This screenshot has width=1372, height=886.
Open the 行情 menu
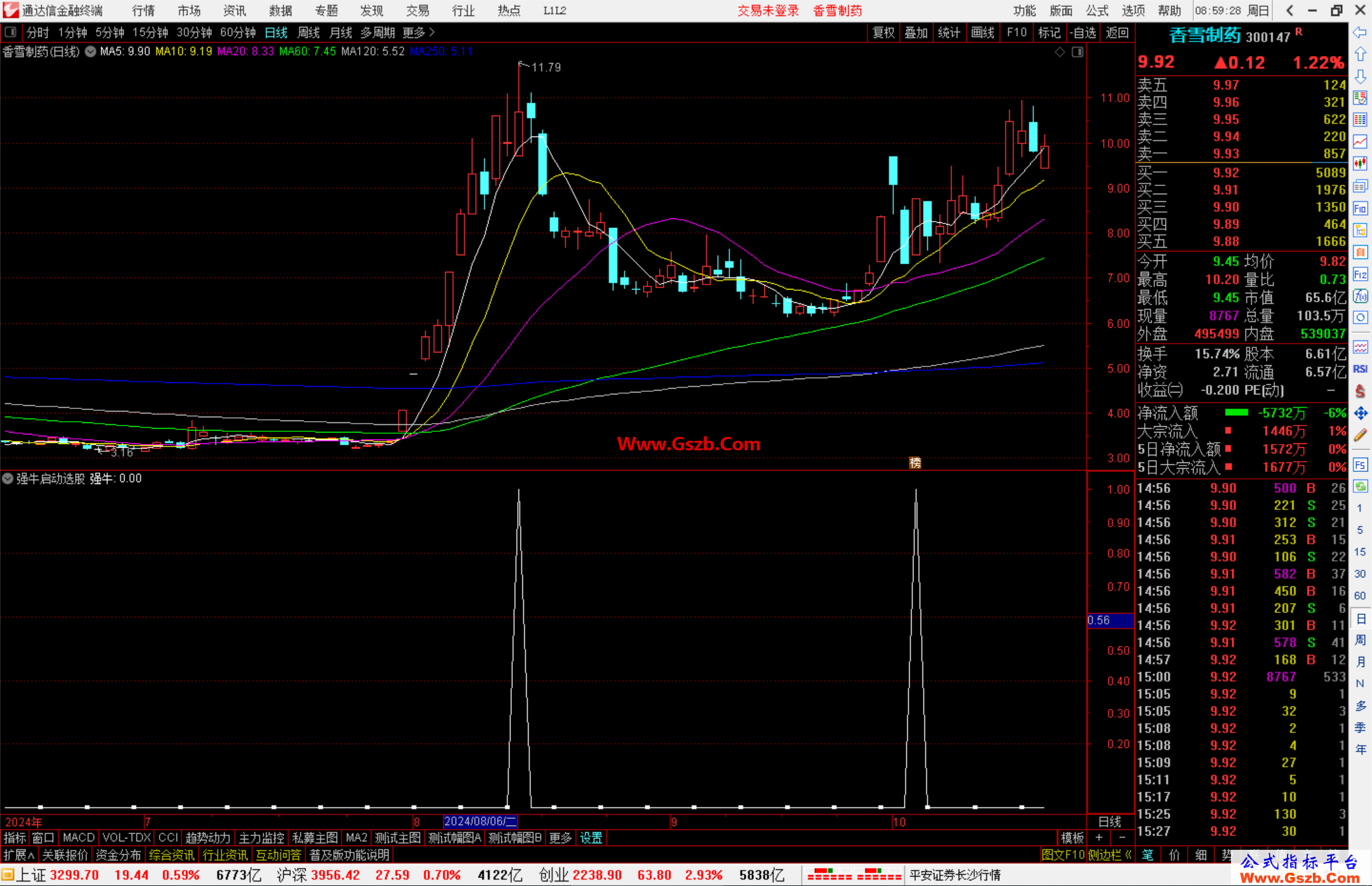pyautogui.click(x=144, y=11)
